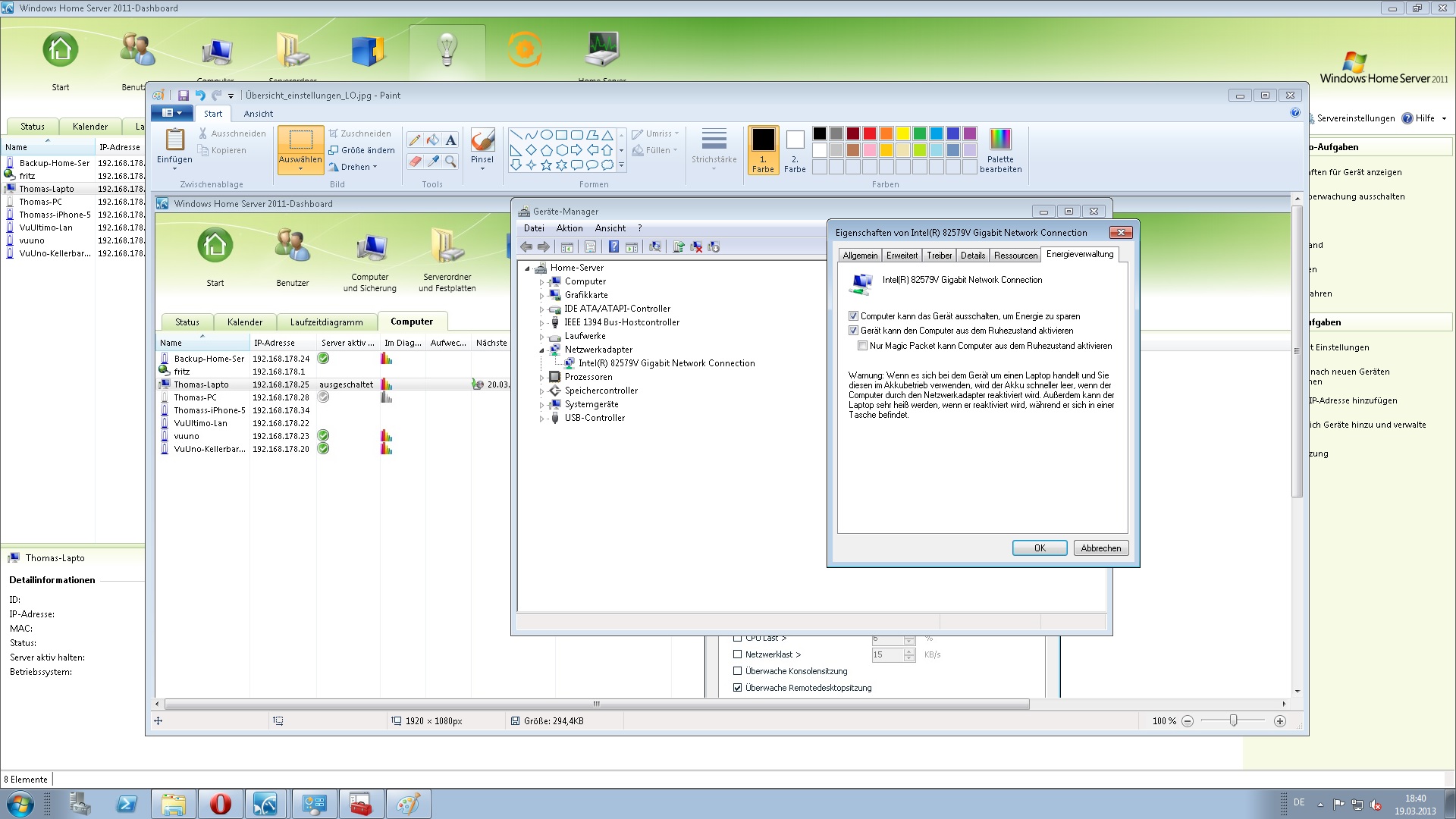Toggle 'Gerät kann den Computer aus dem Ruhezustand aktivieren'

(853, 331)
